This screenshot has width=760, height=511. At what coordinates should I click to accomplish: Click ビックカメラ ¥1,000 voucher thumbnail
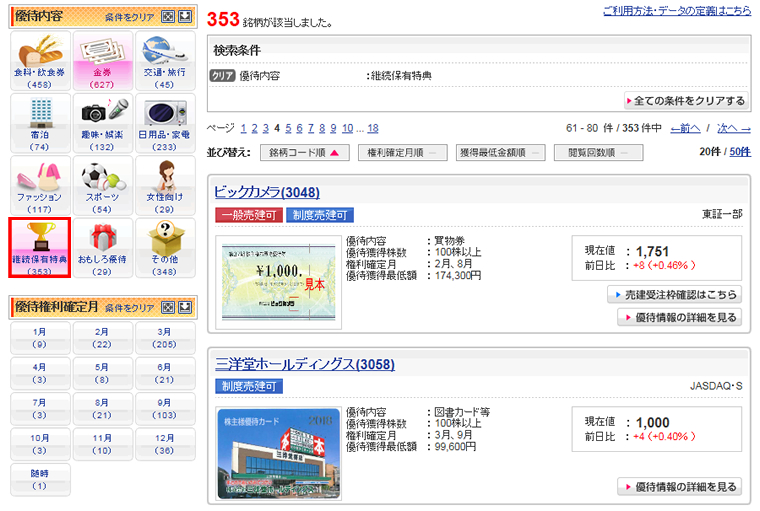[x=279, y=283]
